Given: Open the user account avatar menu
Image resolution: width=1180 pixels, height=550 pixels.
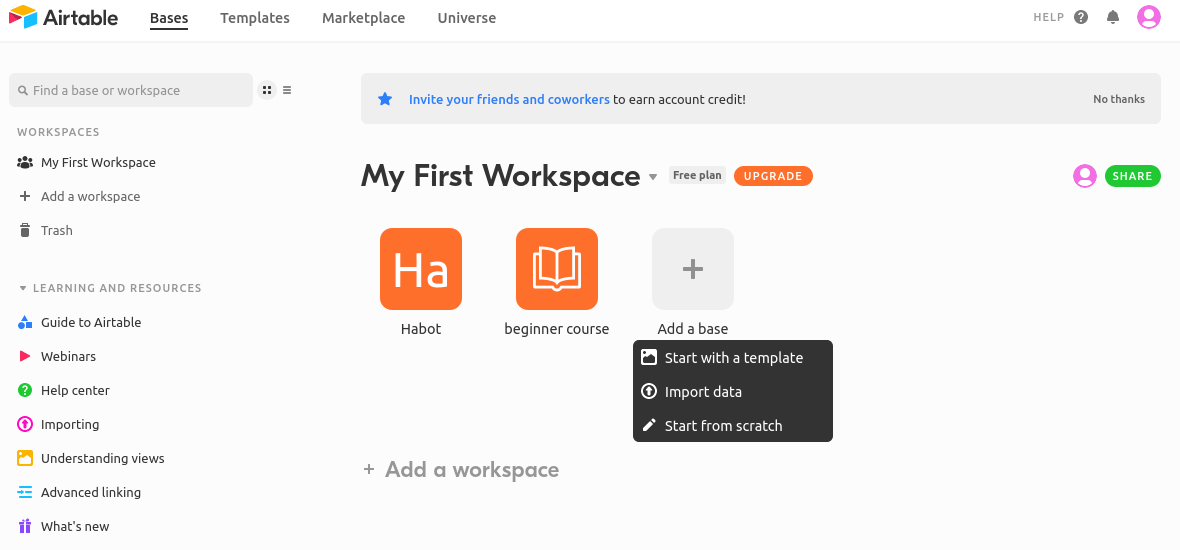Looking at the screenshot, I should point(1149,17).
